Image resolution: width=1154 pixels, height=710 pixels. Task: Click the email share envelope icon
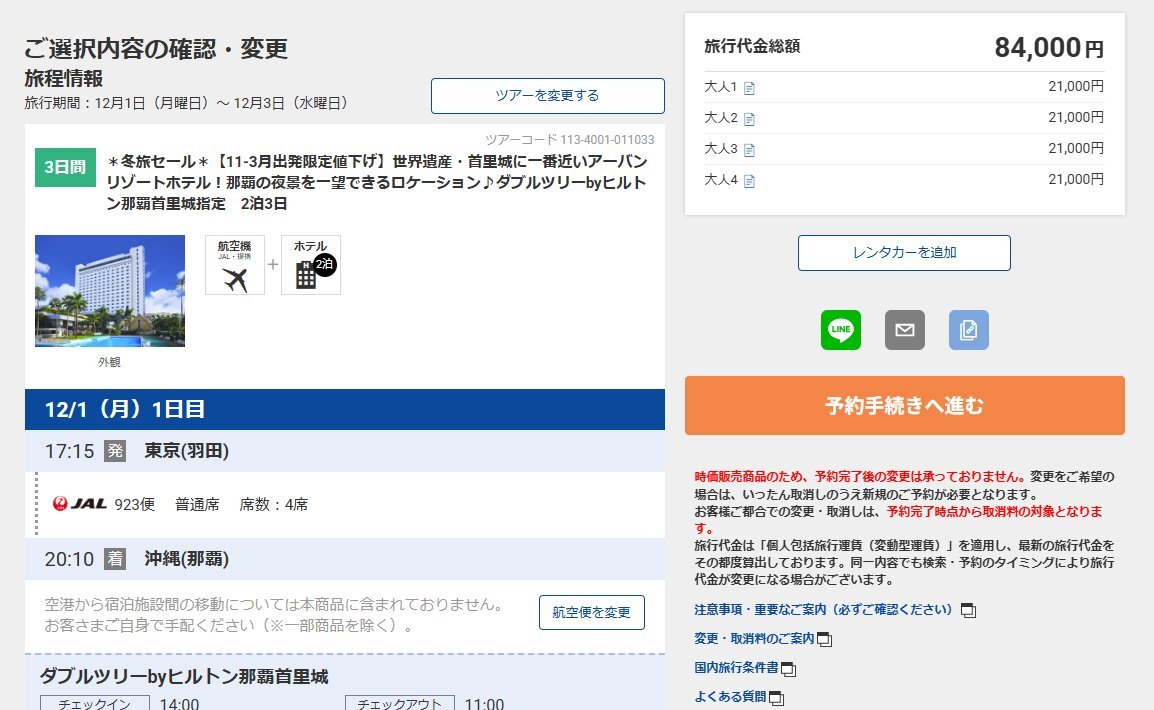point(905,330)
